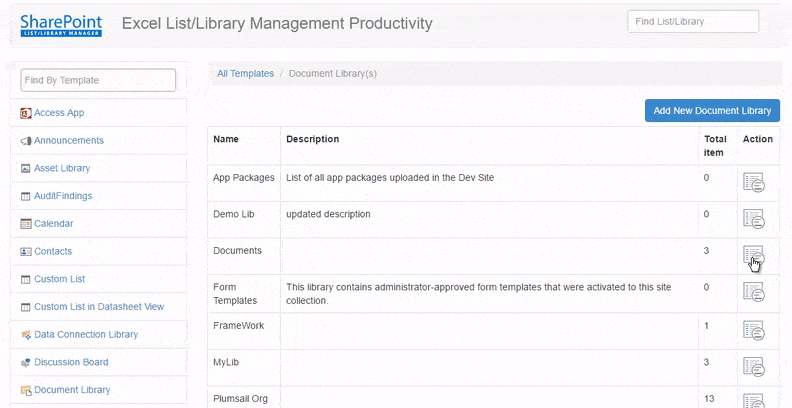
Task: Click the Announcements megaphone icon
Action: [x=26, y=141]
